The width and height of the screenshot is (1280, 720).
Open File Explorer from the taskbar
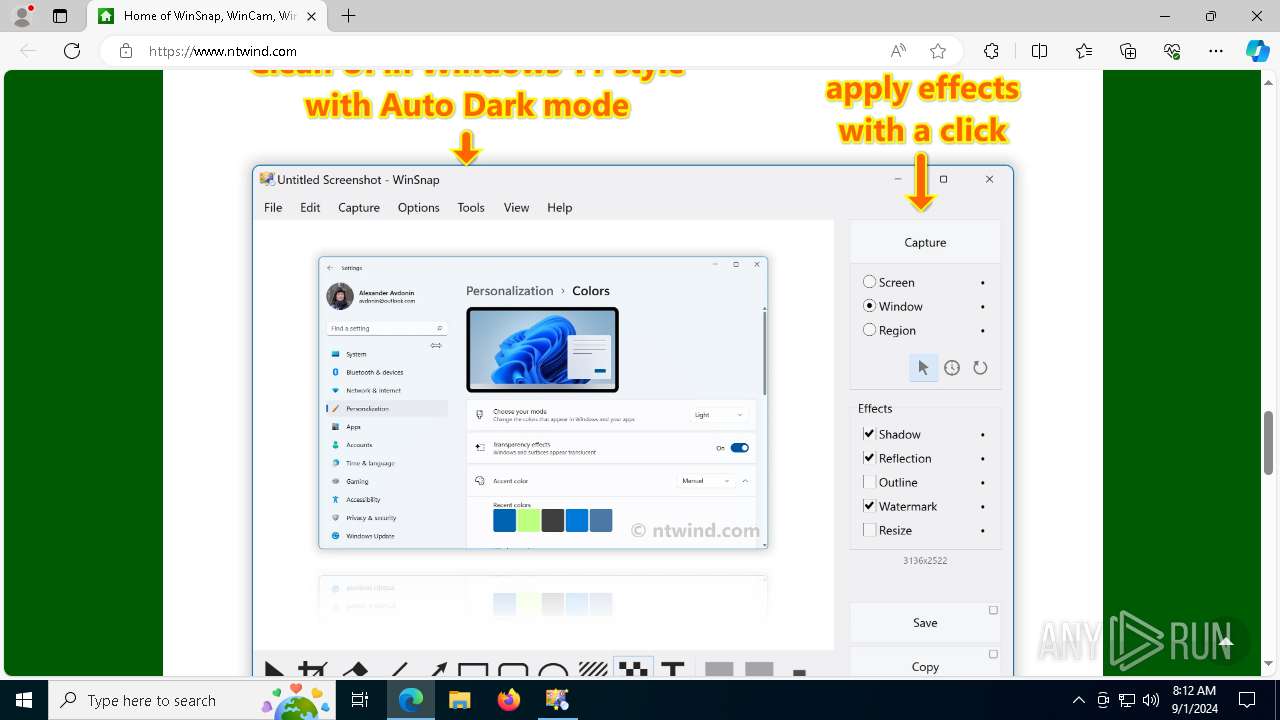(x=459, y=700)
